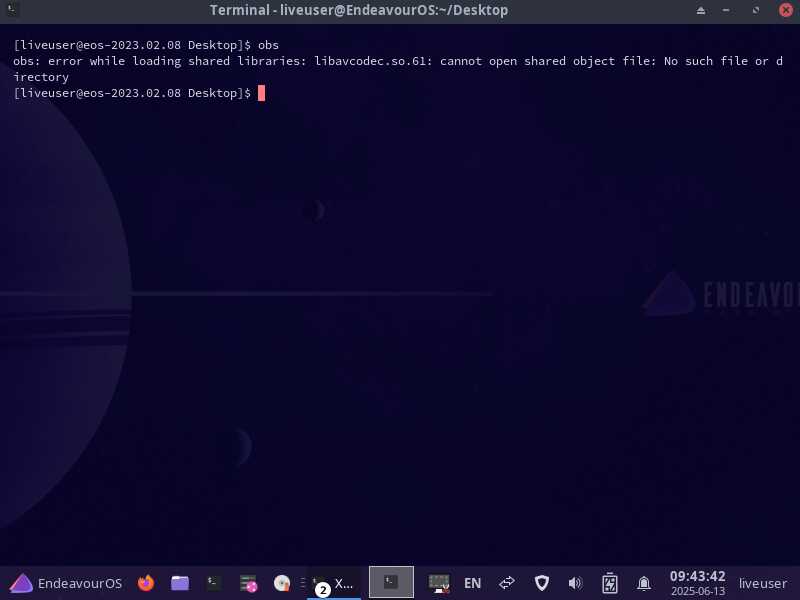This screenshot has height=600, width=800.
Task: Open the liveuser session menu
Action: [763, 583]
